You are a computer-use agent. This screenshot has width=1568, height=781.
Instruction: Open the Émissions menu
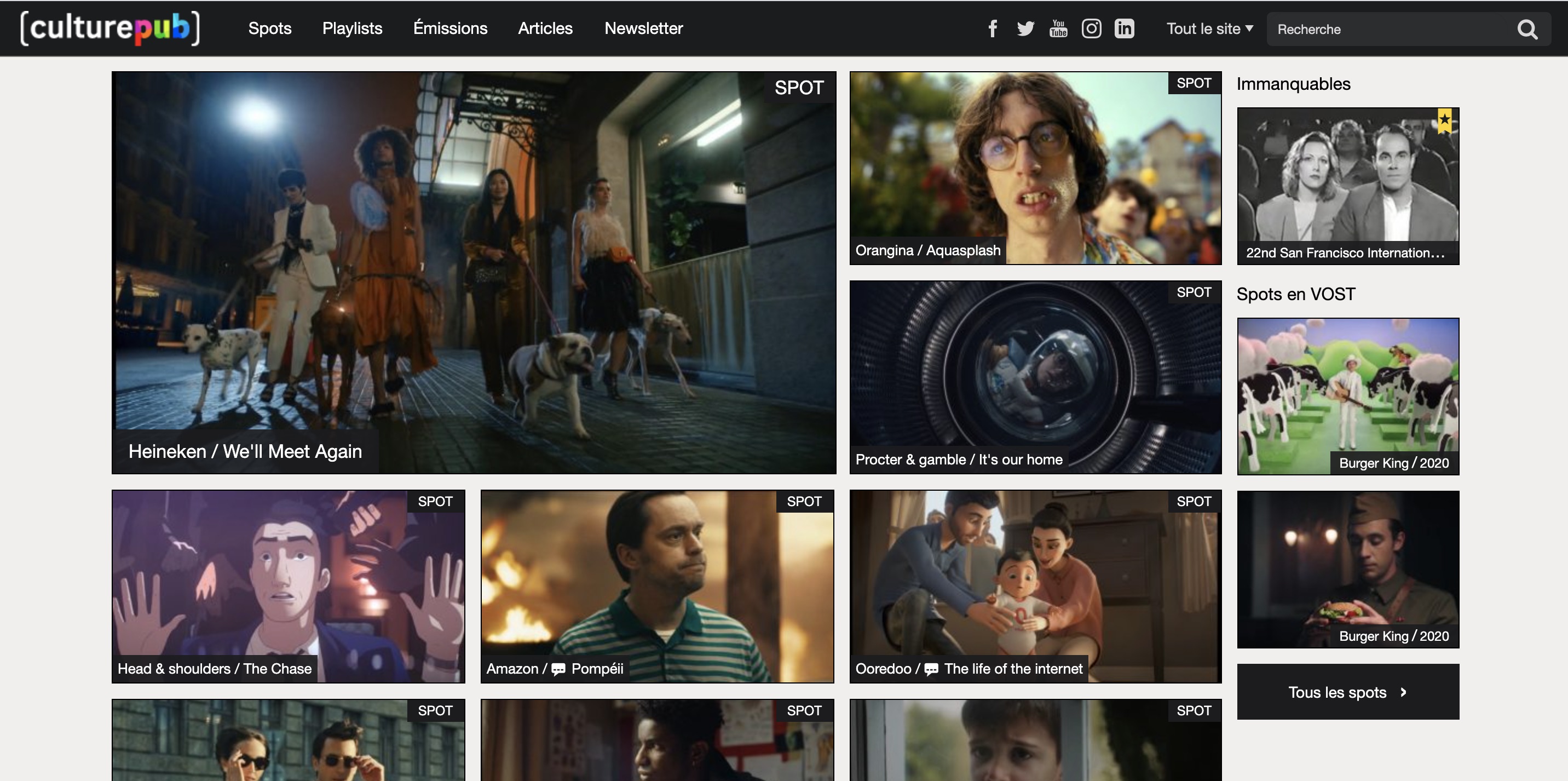pyautogui.click(x=451, y=28)
